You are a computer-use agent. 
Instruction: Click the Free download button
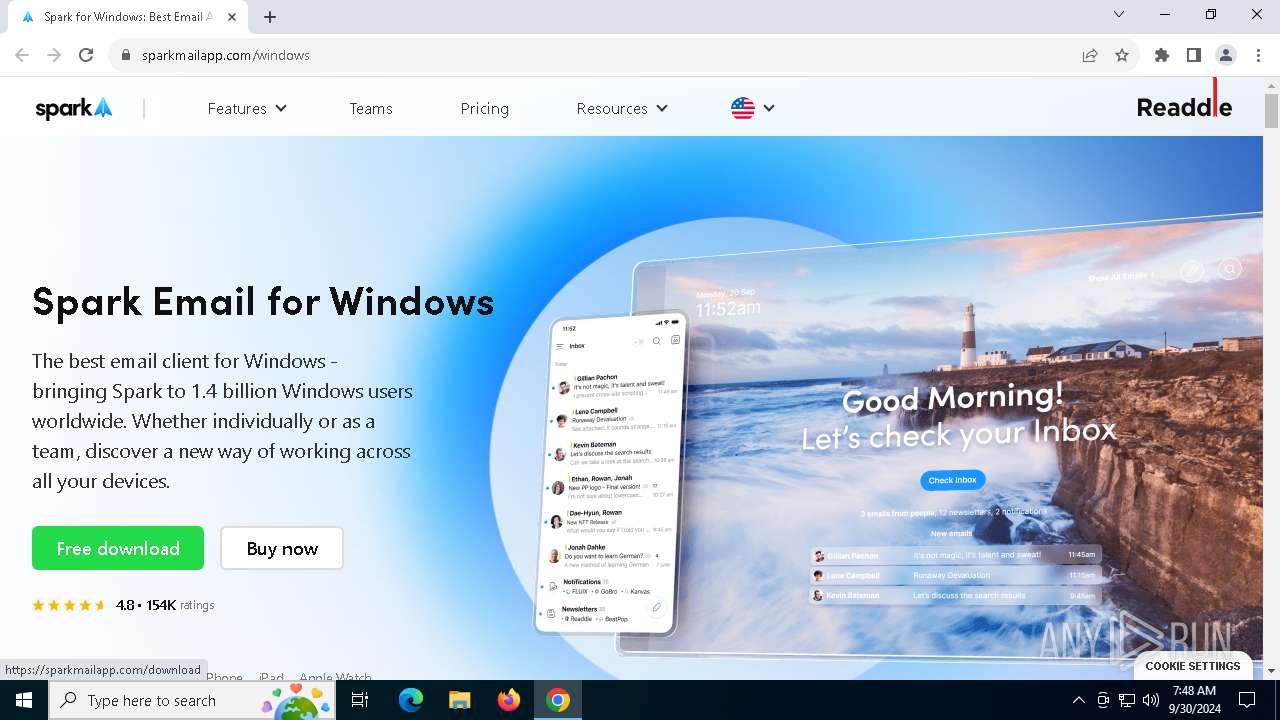tap(118, 548)
